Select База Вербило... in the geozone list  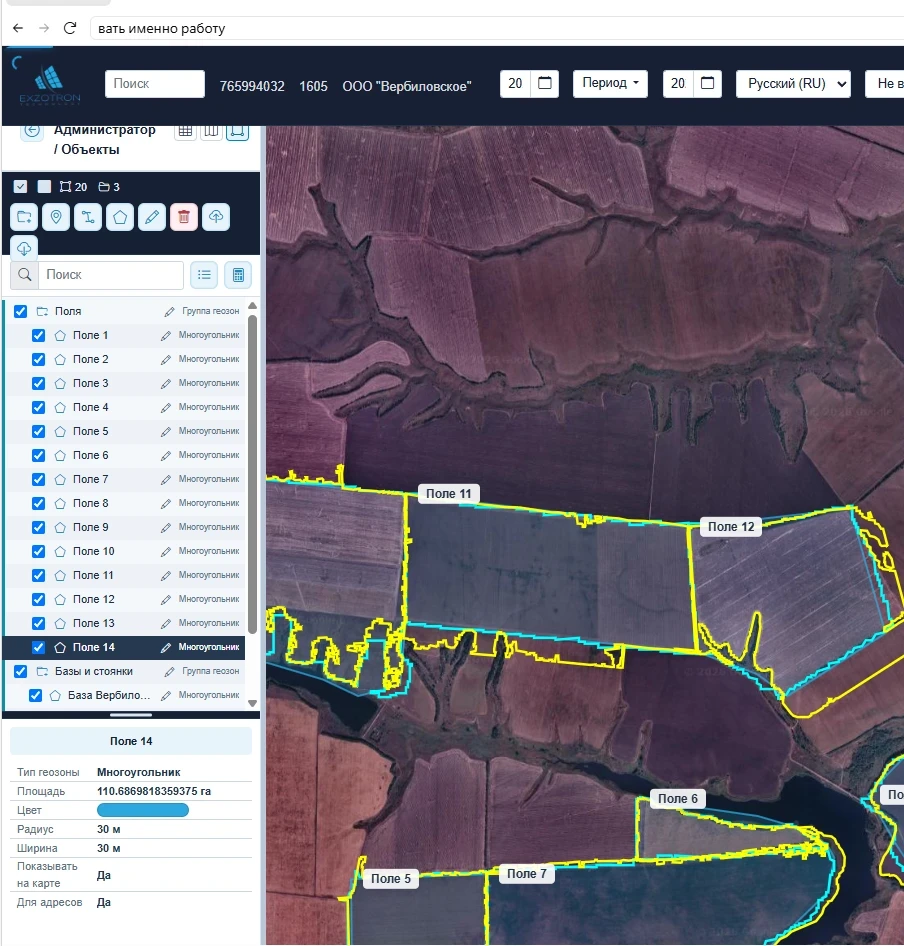click(x=125, y=696)
